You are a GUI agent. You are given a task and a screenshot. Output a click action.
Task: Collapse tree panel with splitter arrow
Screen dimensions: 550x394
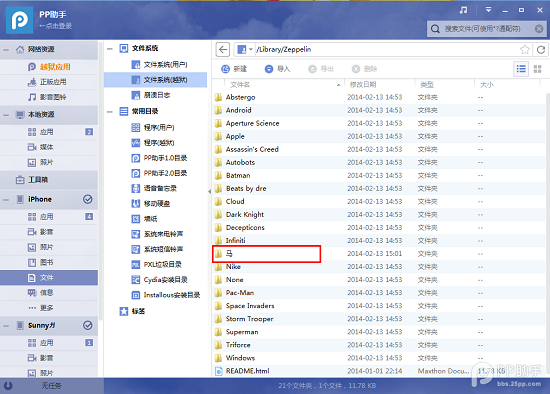coord(209,192)
